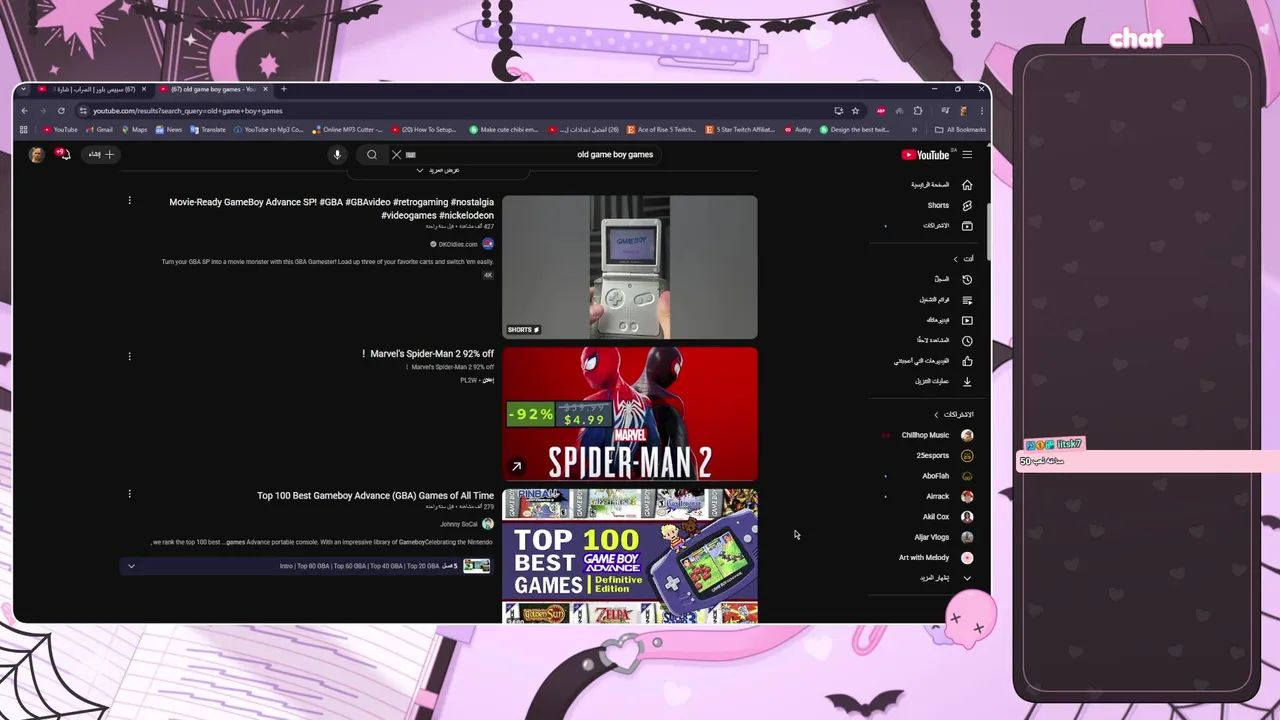Screen dimensions: 1280x720
Task: Open Authy bookmark
Action: 798,129
